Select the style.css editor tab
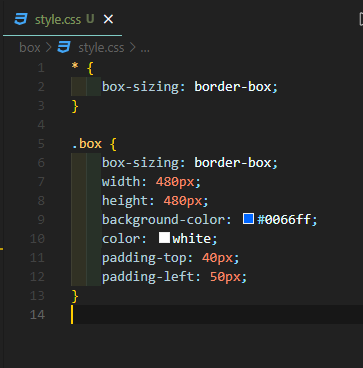The height and width of the screenshot is (368, 363). 62,19
